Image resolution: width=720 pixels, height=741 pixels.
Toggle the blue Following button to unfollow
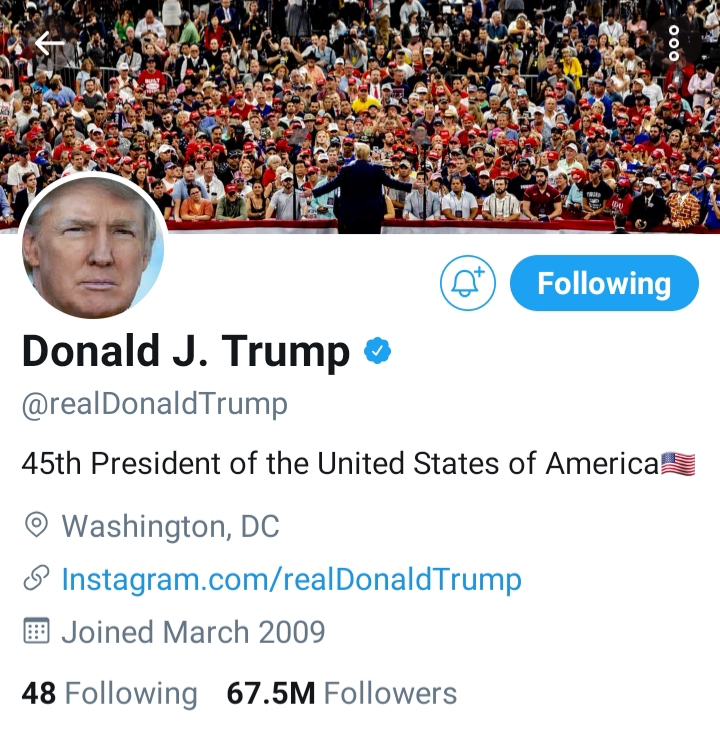pos(604,283)
